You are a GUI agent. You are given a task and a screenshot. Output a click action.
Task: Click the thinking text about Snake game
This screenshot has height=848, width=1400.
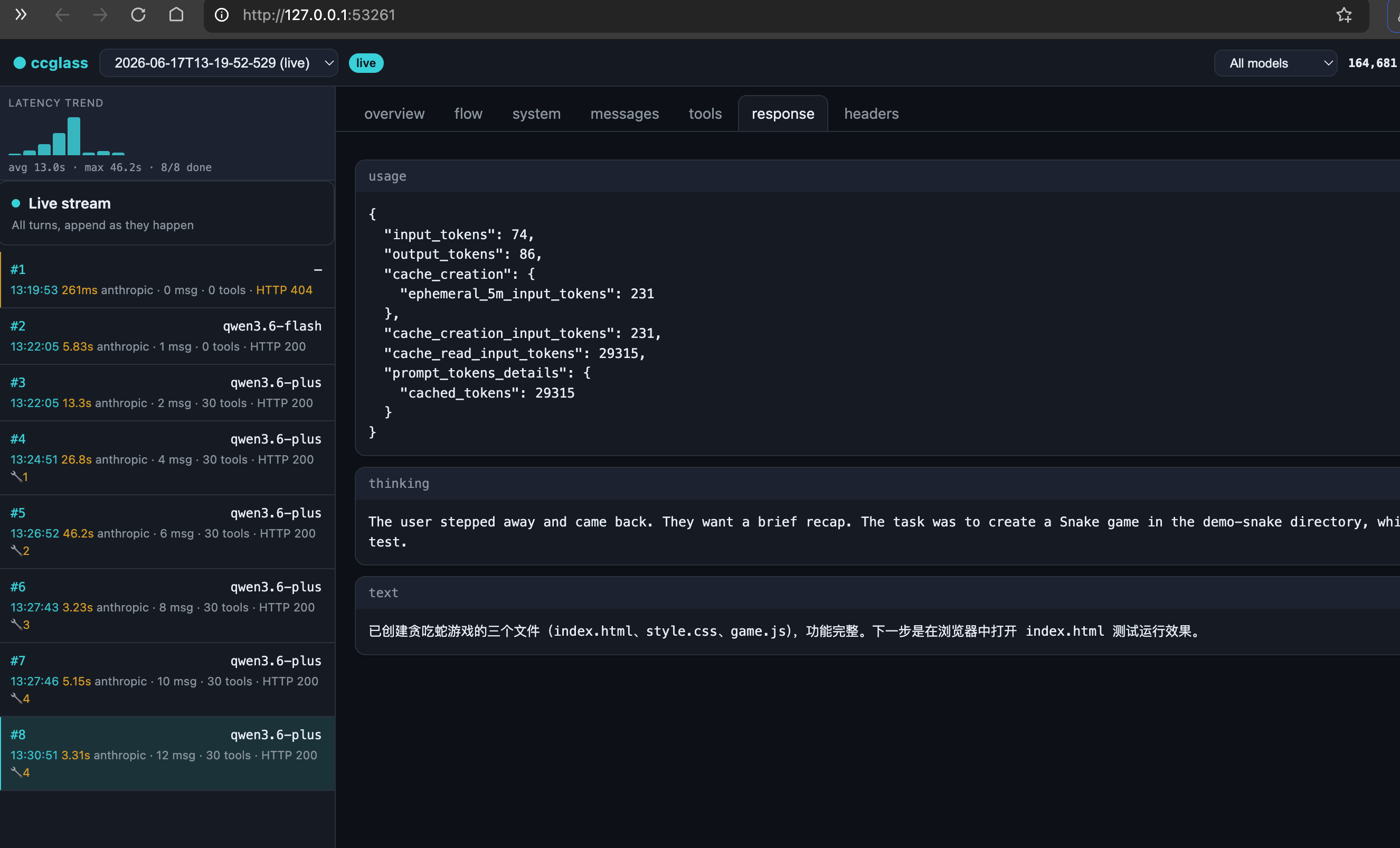tap(884, 531)
